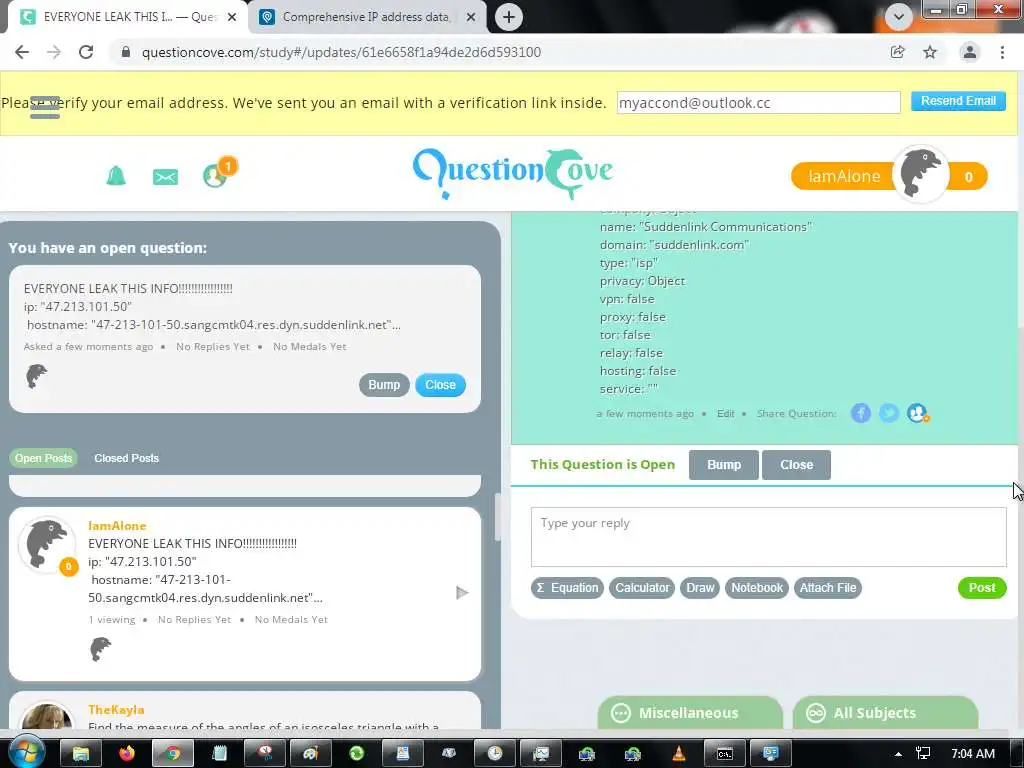Open Firefox from the taskbar
This screenshot has height=768, width=1024.
pos(126,754)
